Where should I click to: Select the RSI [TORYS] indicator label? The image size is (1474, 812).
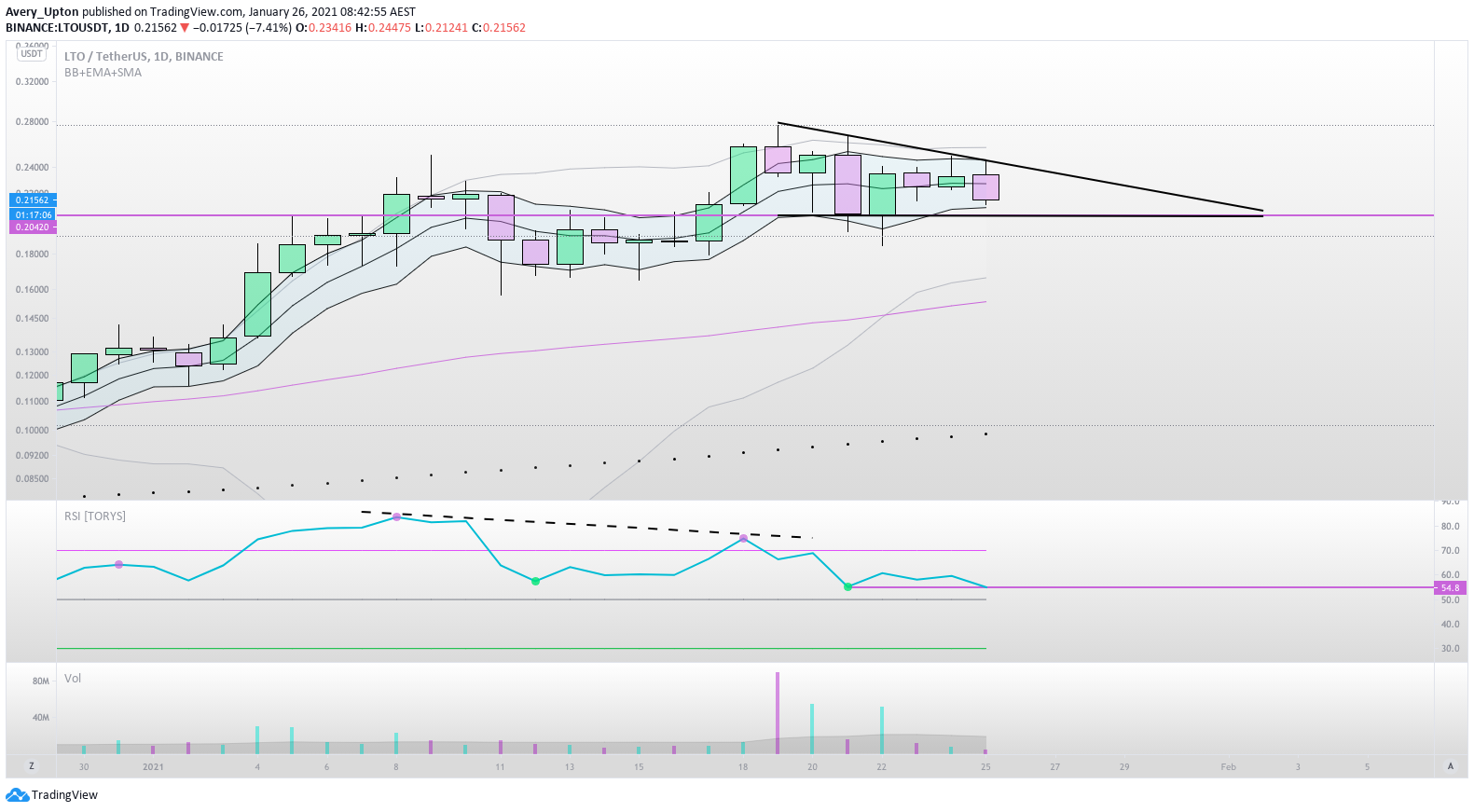[x=95, y=516]
